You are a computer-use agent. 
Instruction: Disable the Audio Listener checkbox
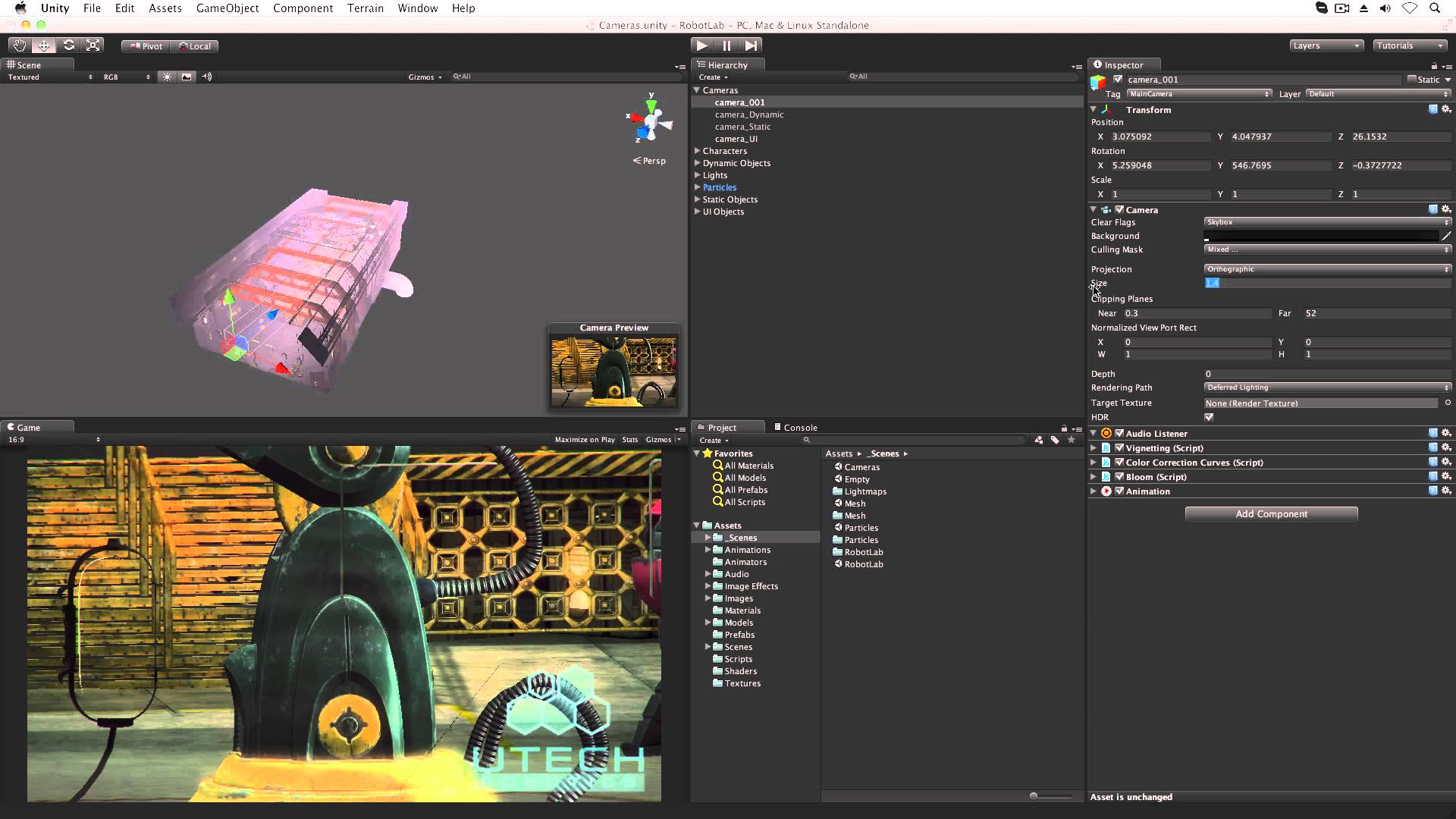click(1119, 433)
